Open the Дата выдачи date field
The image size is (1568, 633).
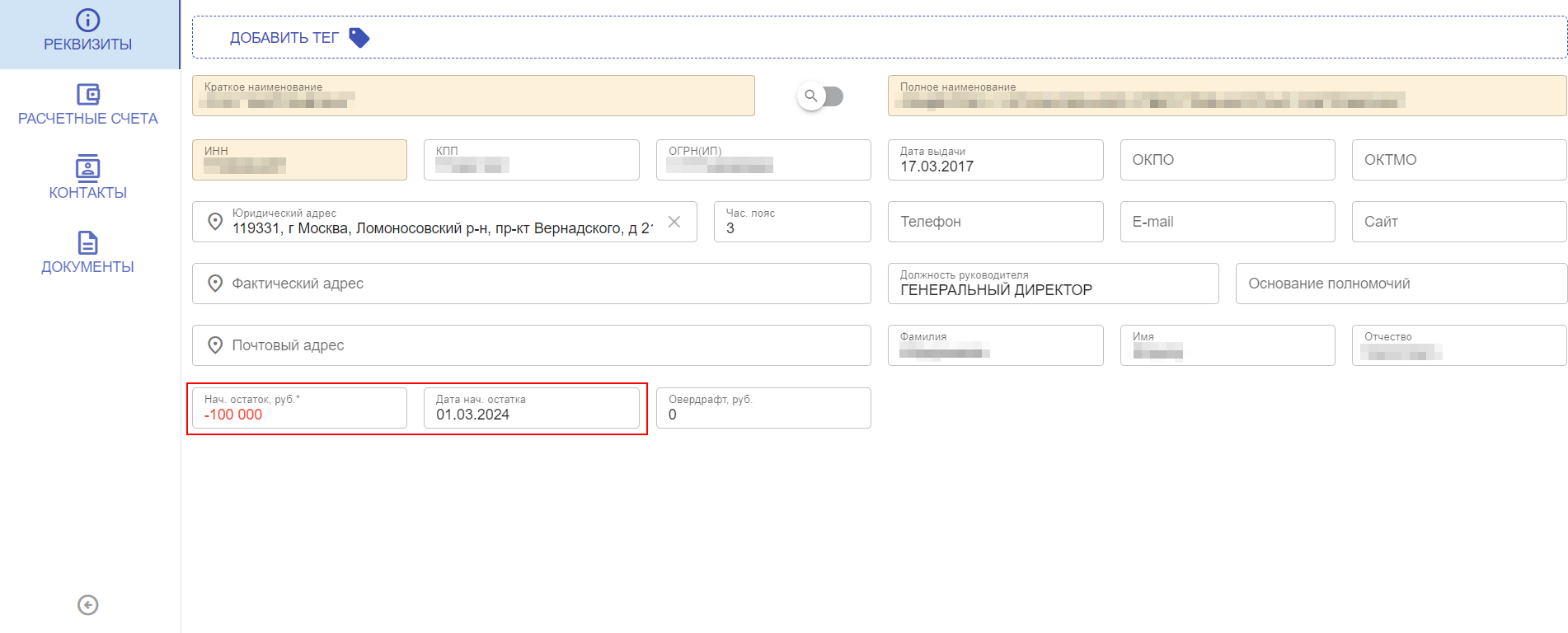click(x=995, y=161)
